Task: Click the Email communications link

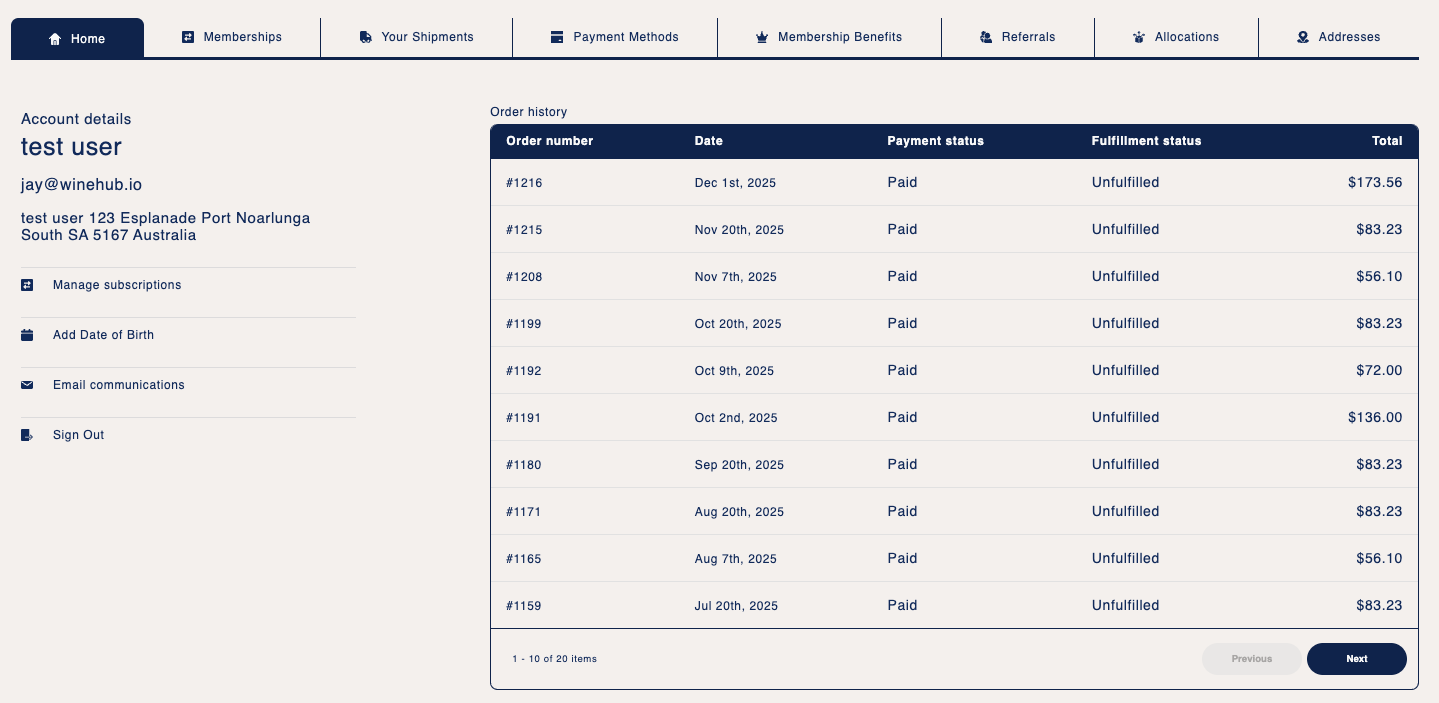Action: click(119, 385)
